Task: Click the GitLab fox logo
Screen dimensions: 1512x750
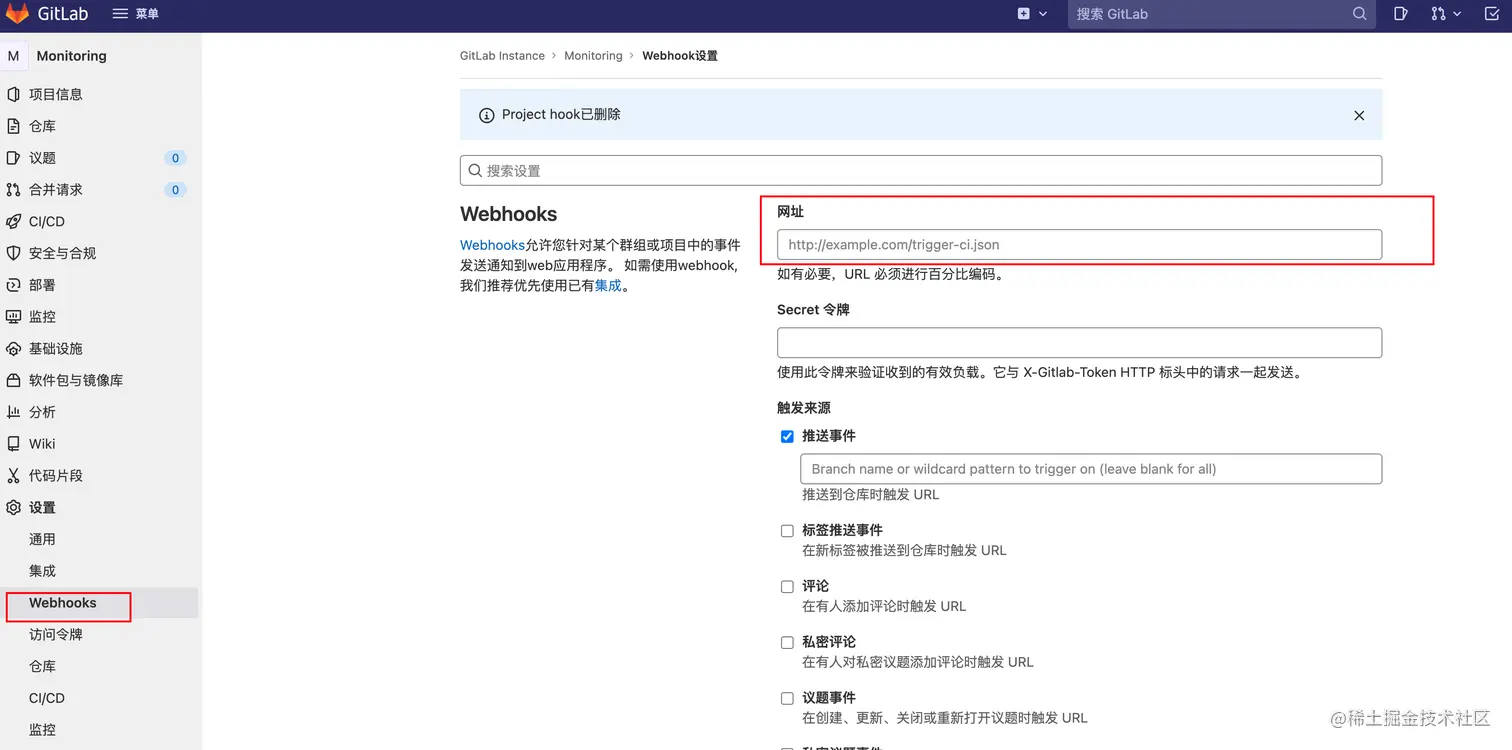Action: (x=18, y=14)
